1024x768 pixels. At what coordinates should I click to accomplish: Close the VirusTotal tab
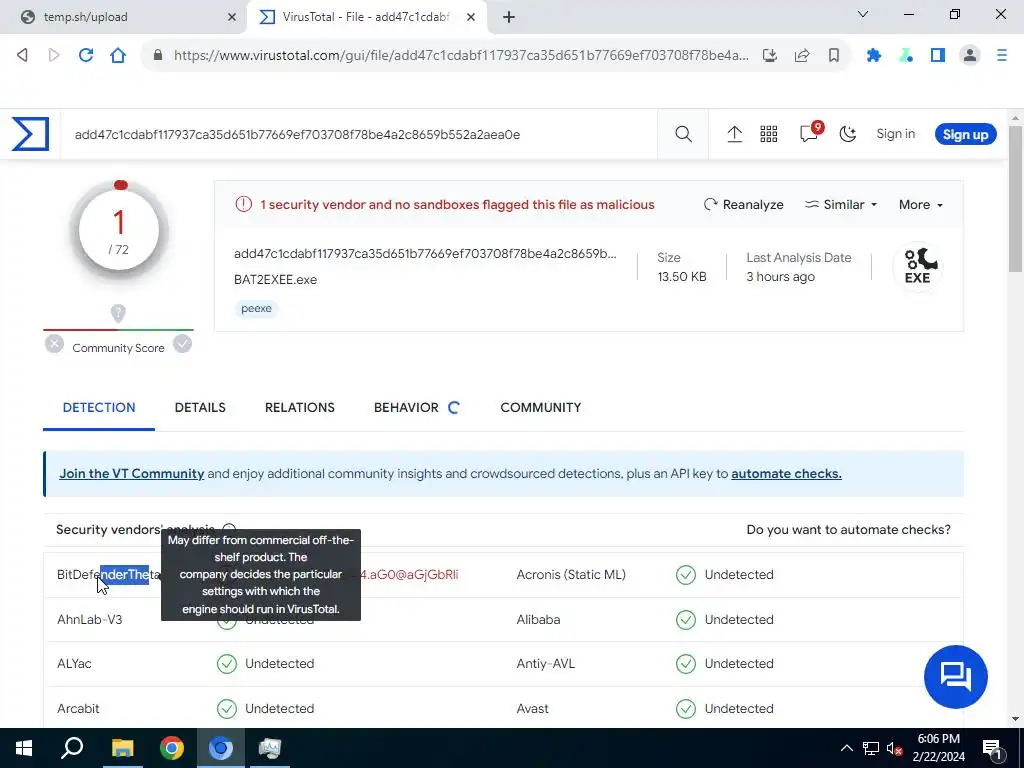470,17
